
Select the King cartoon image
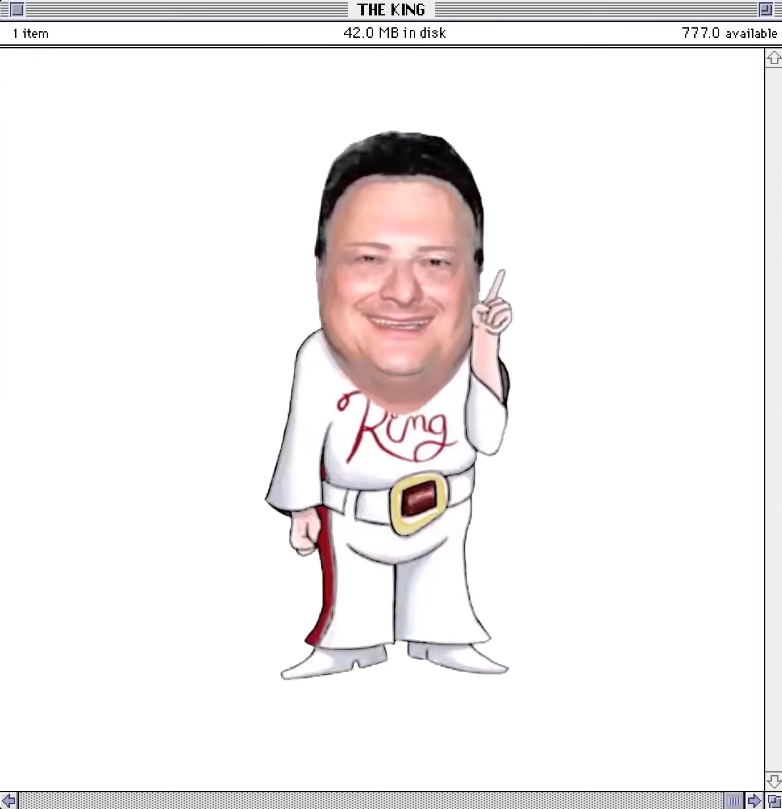click(x=390, y=406)
